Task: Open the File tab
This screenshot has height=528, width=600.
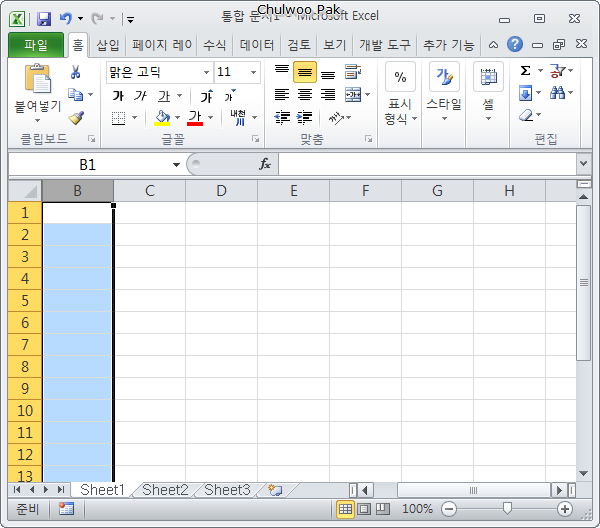Action: (36, 45)
